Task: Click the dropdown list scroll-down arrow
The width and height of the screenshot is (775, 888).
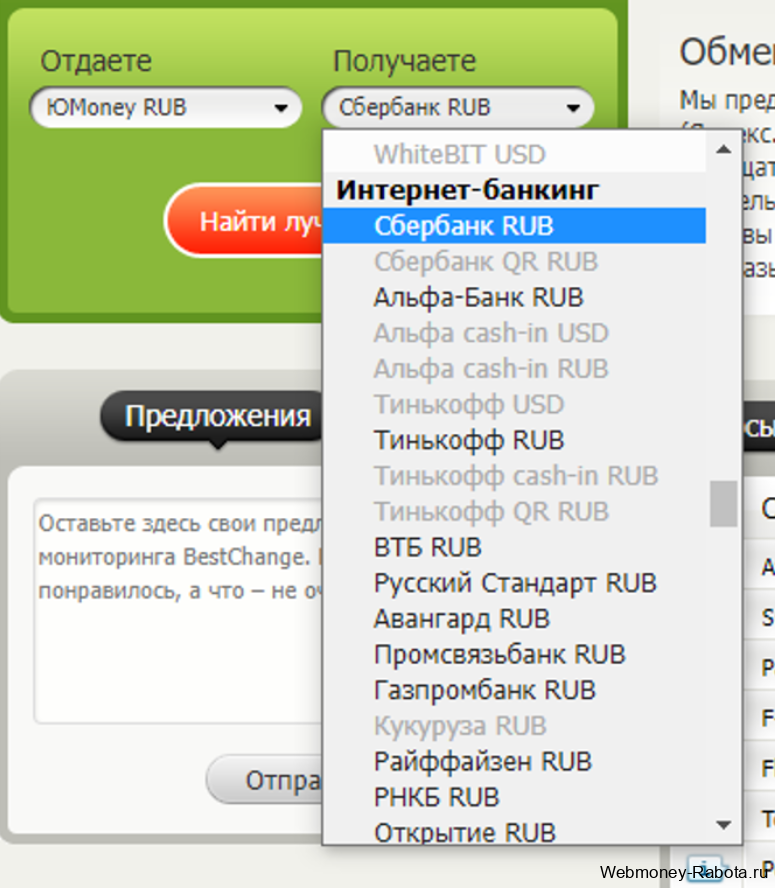Action: 723,825
